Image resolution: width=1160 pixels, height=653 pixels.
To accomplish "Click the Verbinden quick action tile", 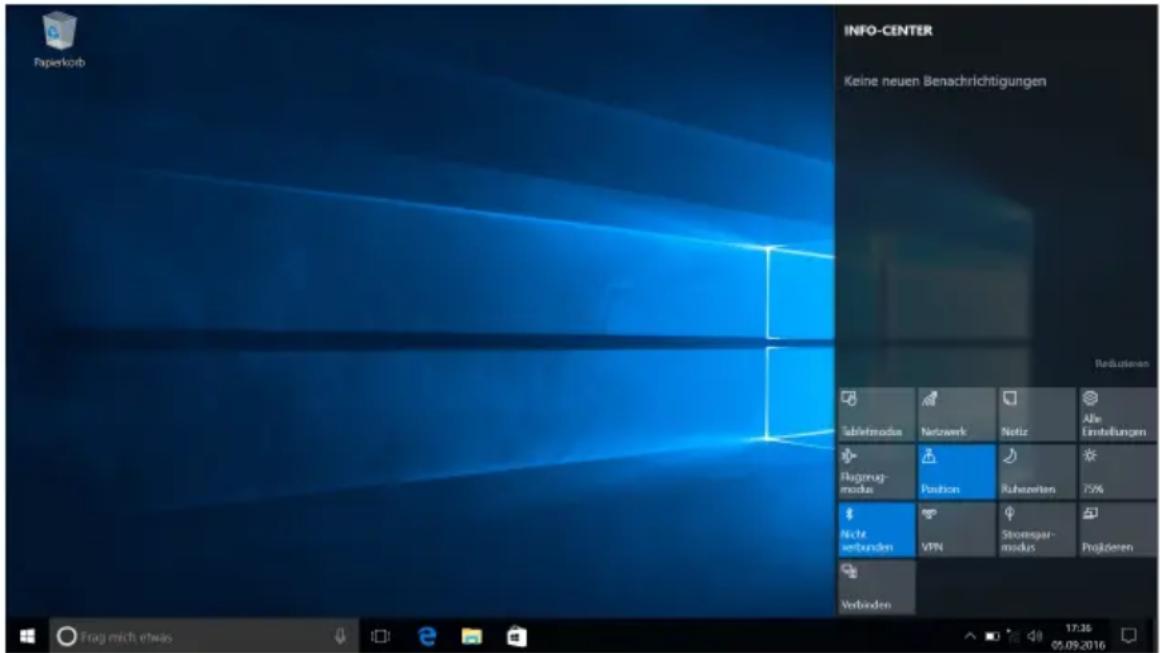I will coord(877,587).
